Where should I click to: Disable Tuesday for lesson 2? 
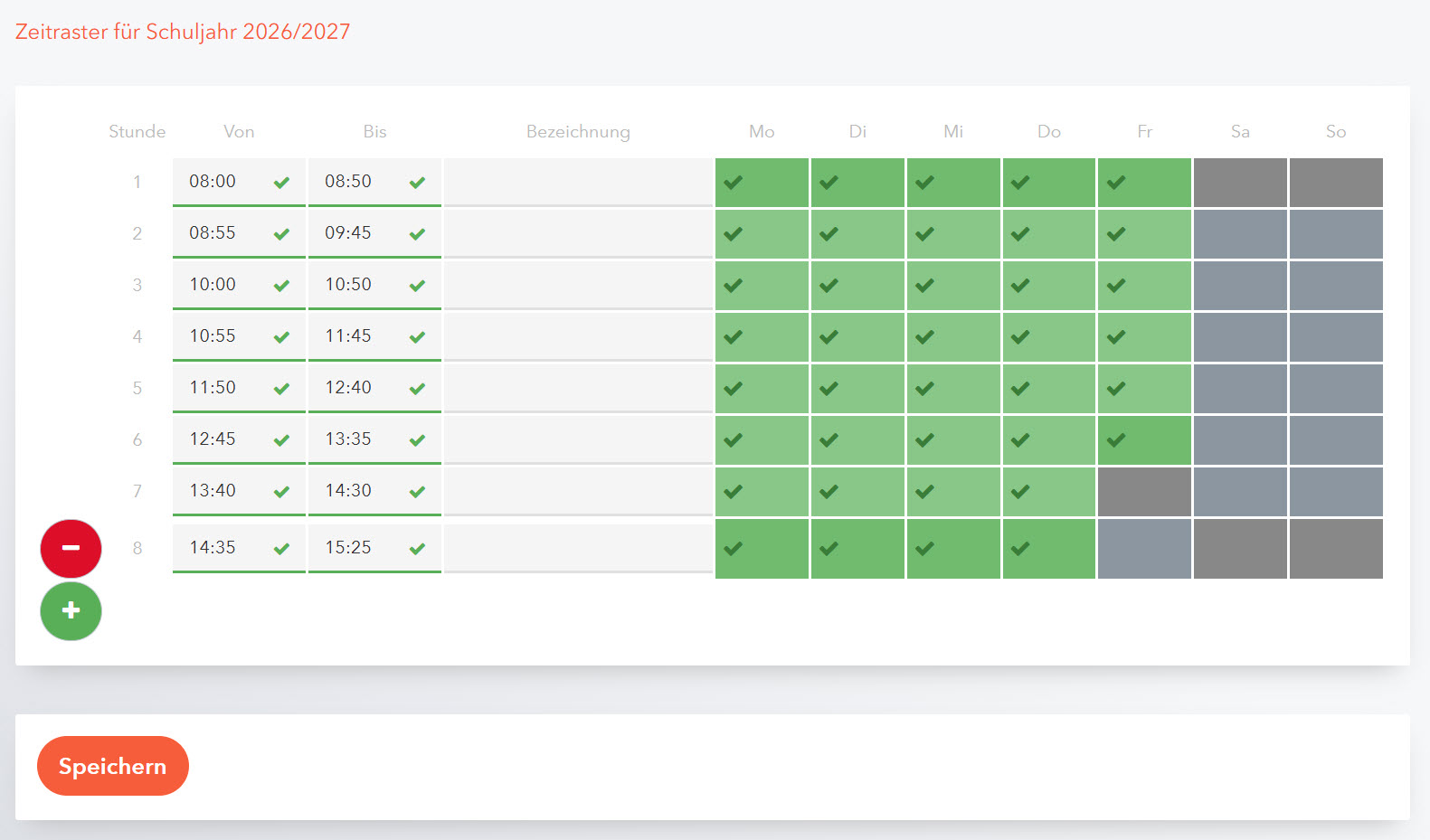click(x=857, y=233)
